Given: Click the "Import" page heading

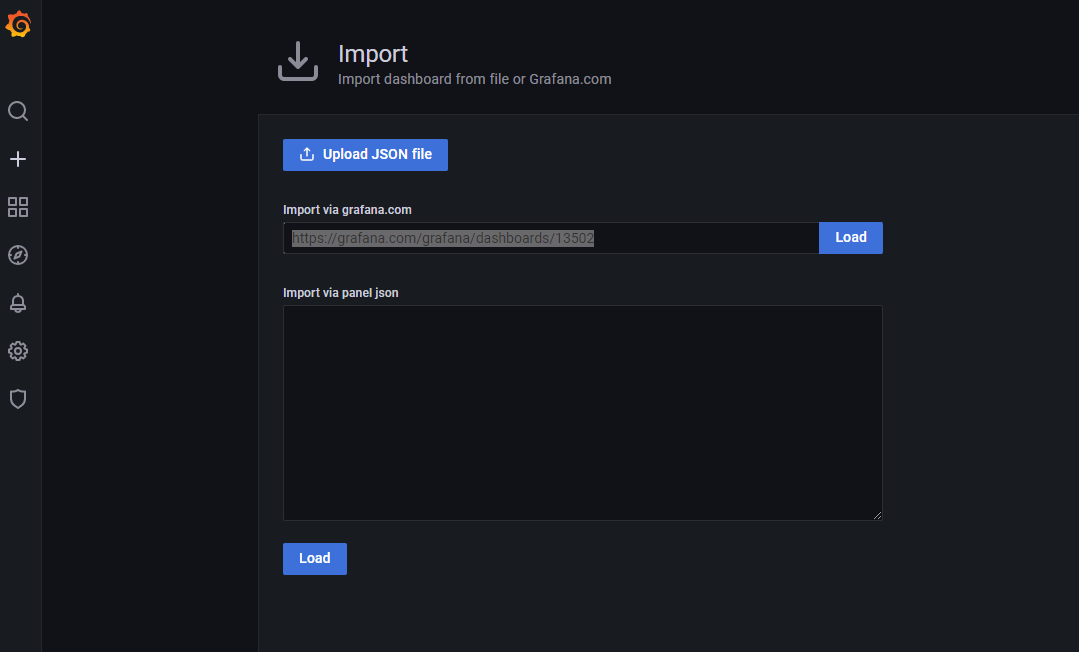Looking at the screenshot, I should (x=373, y=54).
